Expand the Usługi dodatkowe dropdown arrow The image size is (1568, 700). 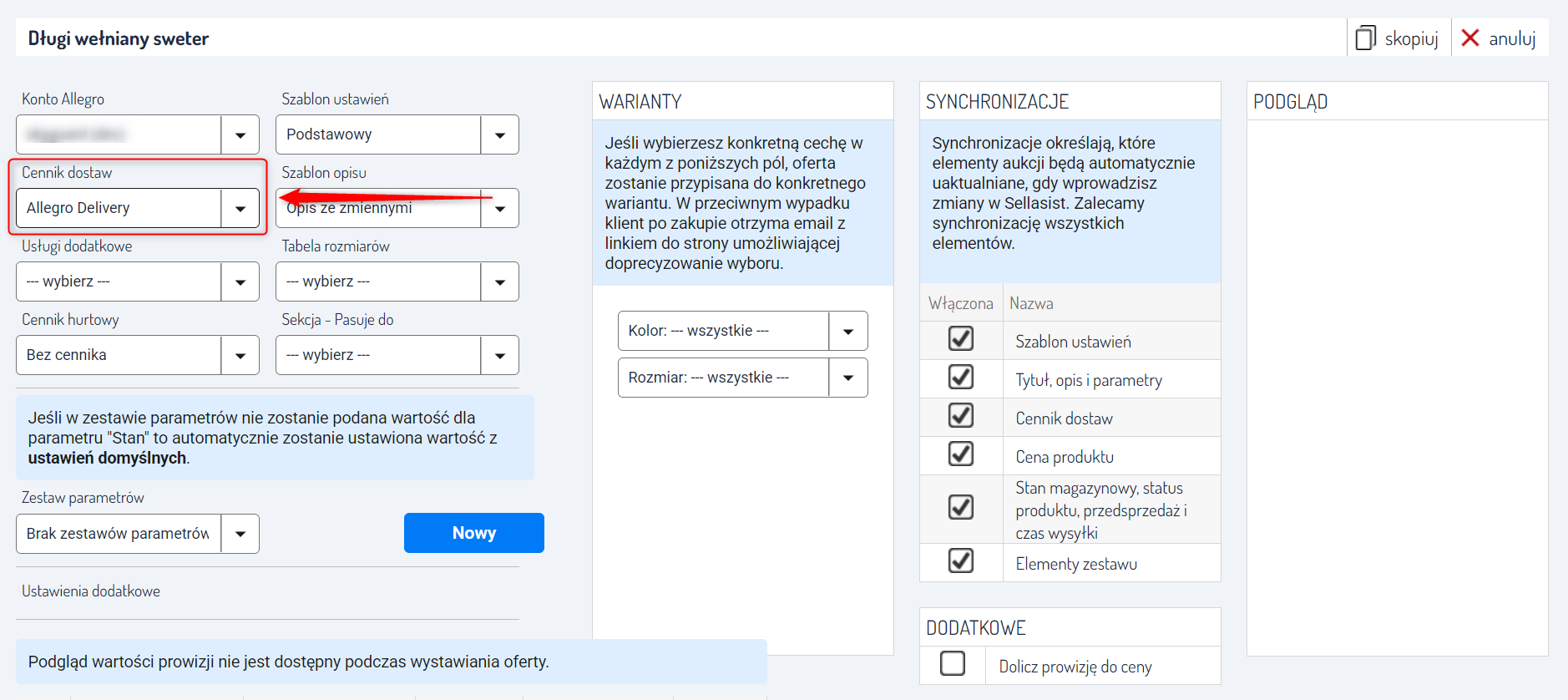pyautogui.click(x=240, y=282)
